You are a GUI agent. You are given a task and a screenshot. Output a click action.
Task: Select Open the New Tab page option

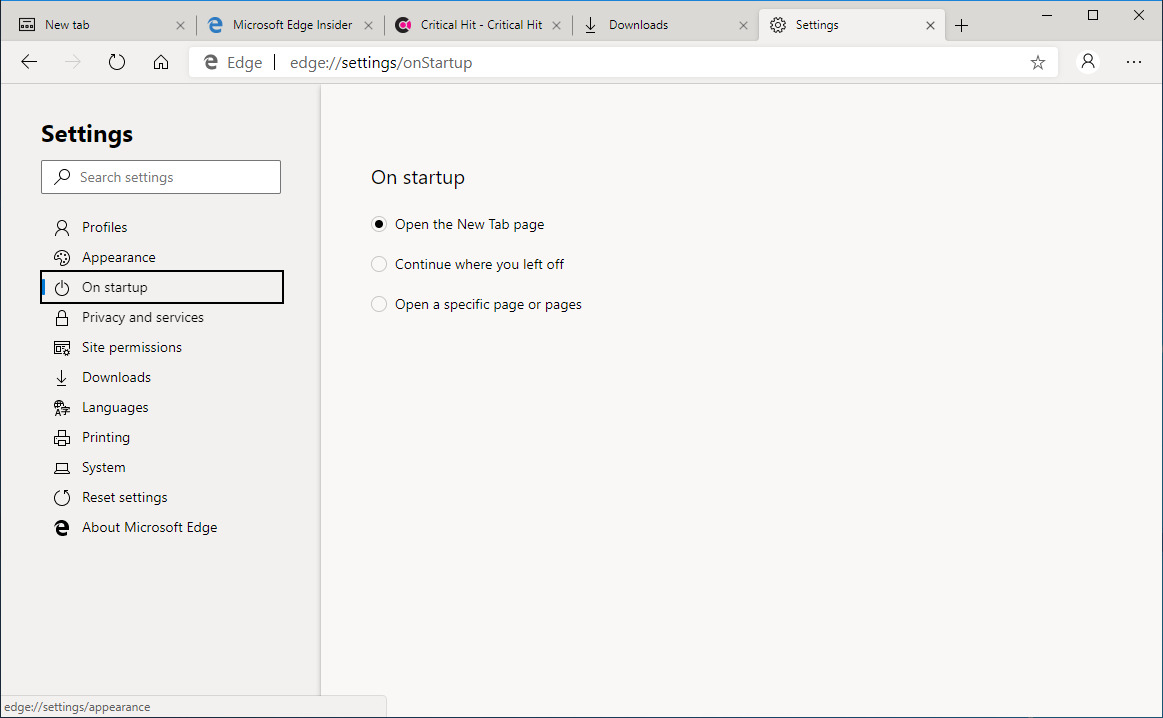point(379,224)
